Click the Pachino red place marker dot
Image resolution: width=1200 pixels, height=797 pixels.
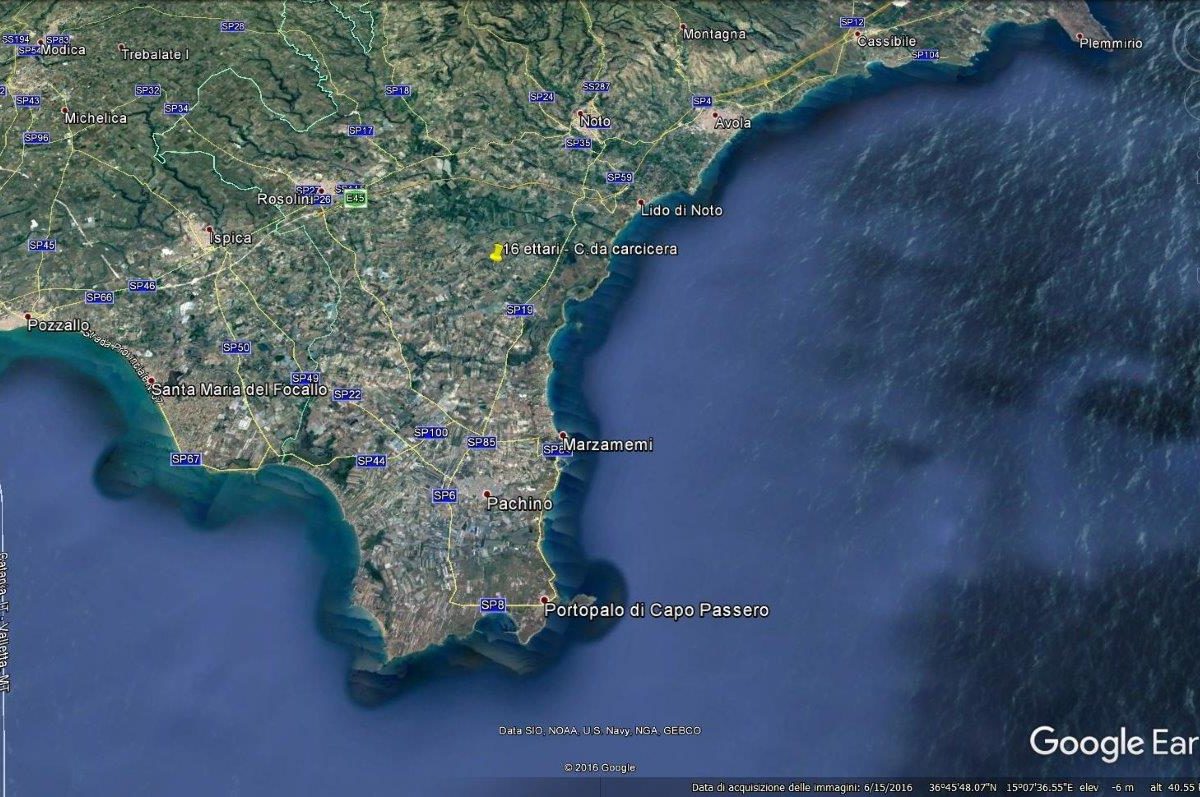click(x=487, y=494)
